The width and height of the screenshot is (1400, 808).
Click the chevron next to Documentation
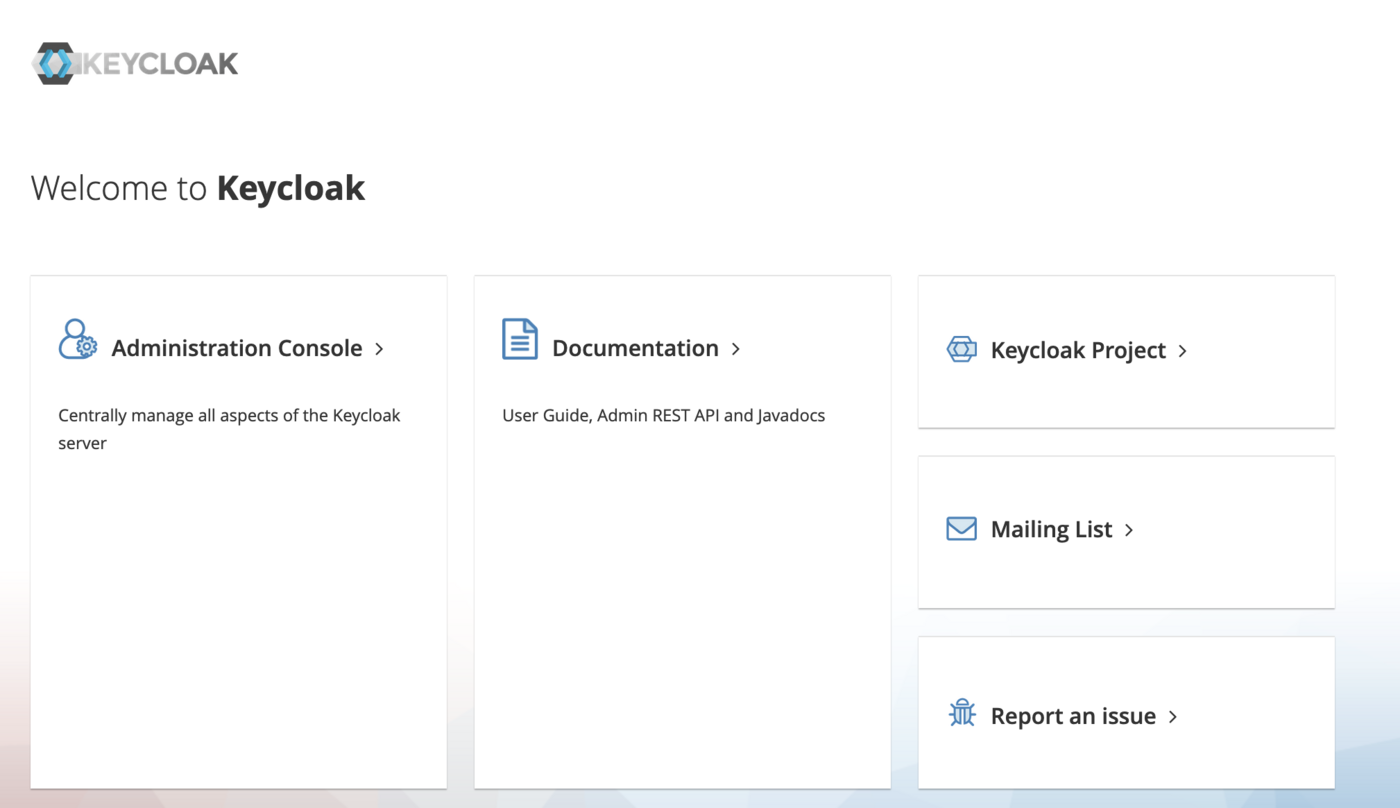tap(735, 349)
